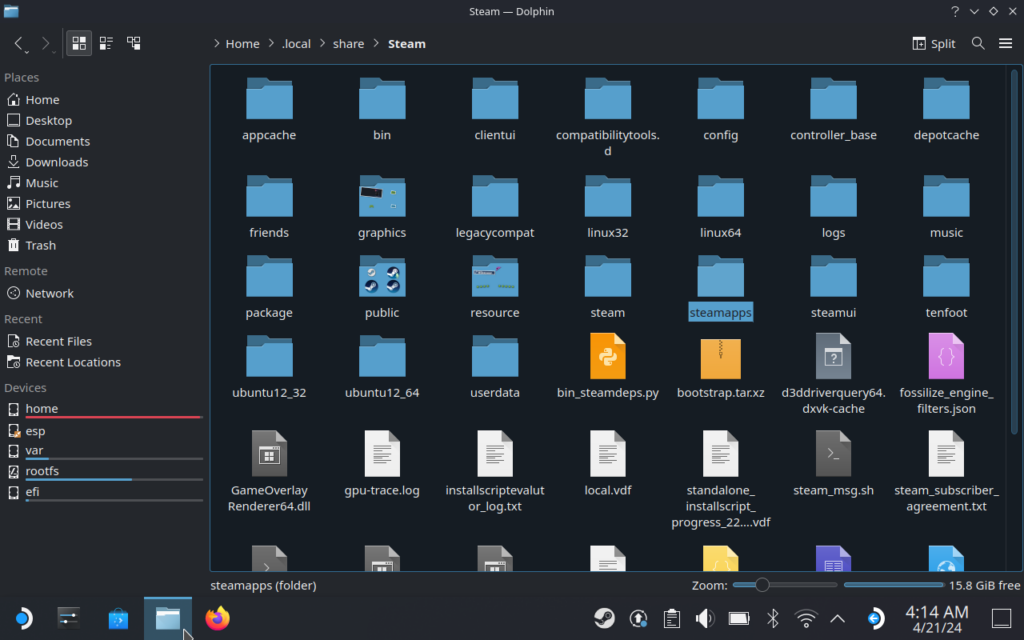Image resolution: width=1024 pixels, height=640 pixels.
Task: Select the graphics folder icon
Action: pos(382,195)
